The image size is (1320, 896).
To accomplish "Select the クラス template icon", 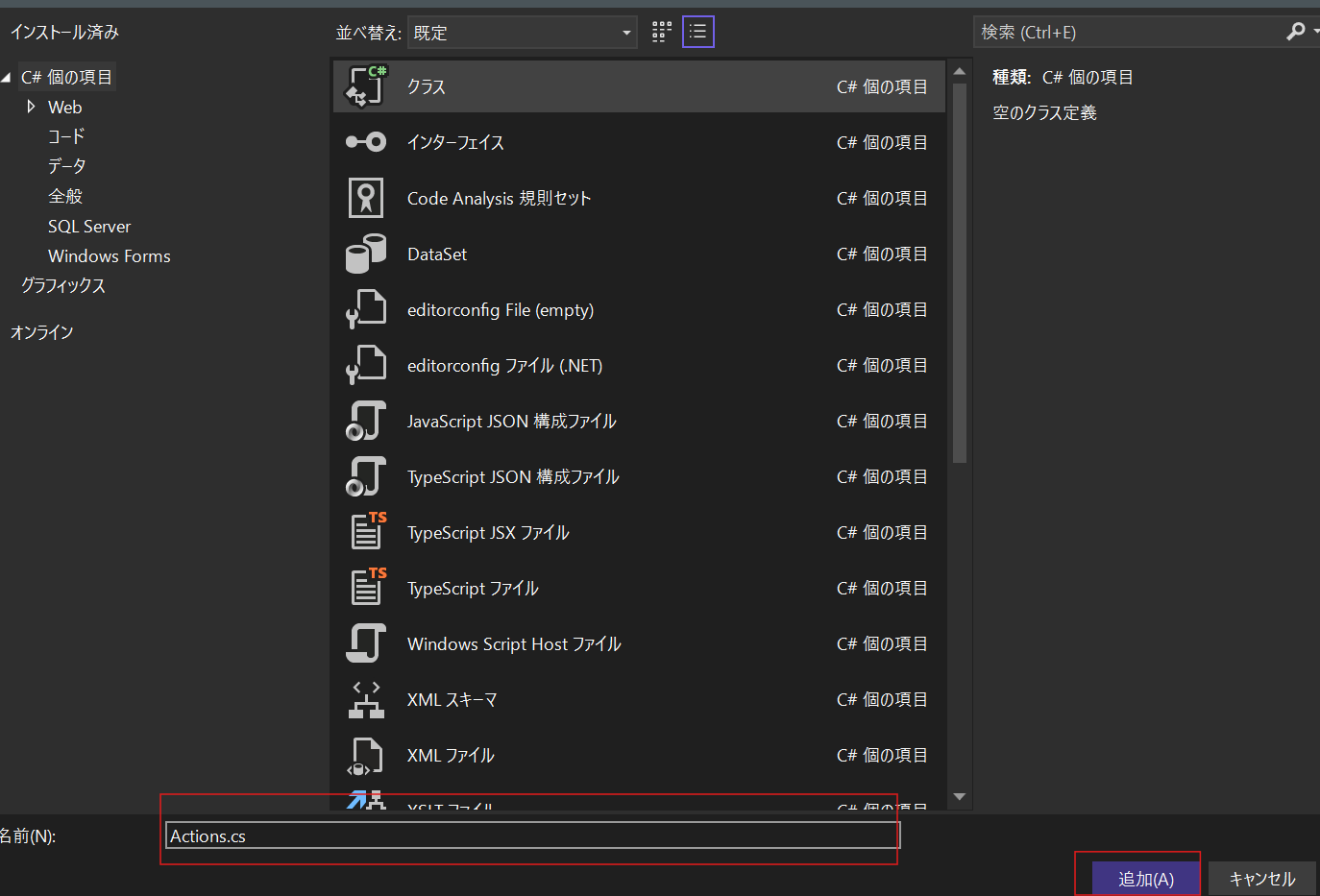I will 365,86.
